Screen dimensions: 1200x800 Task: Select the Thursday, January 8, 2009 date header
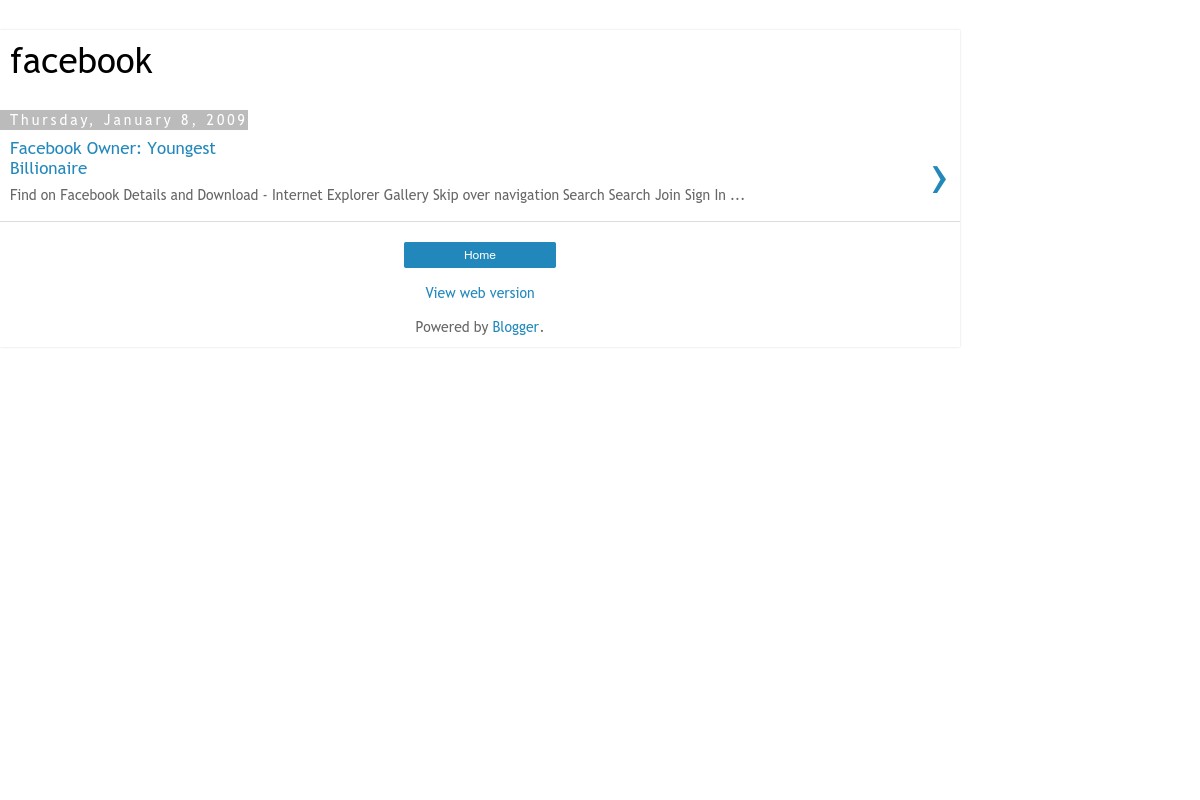pyautogui.click(x=124, y=120)
